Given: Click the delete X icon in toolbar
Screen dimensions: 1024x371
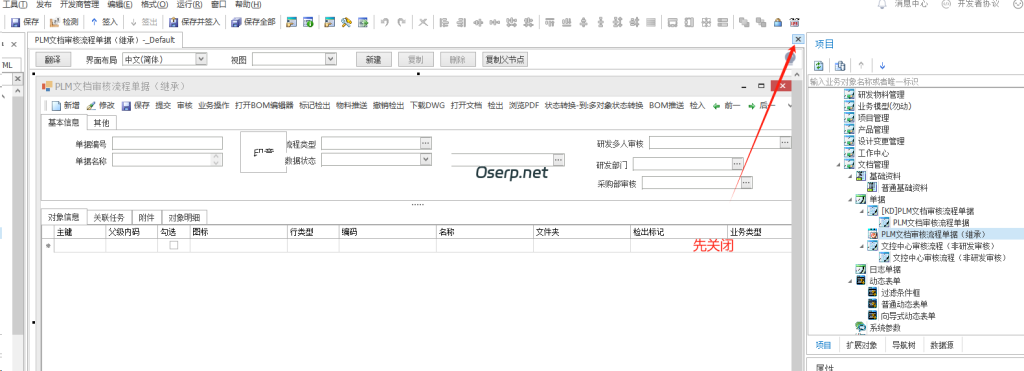Looking at the screenshot, I should (423, 22).
